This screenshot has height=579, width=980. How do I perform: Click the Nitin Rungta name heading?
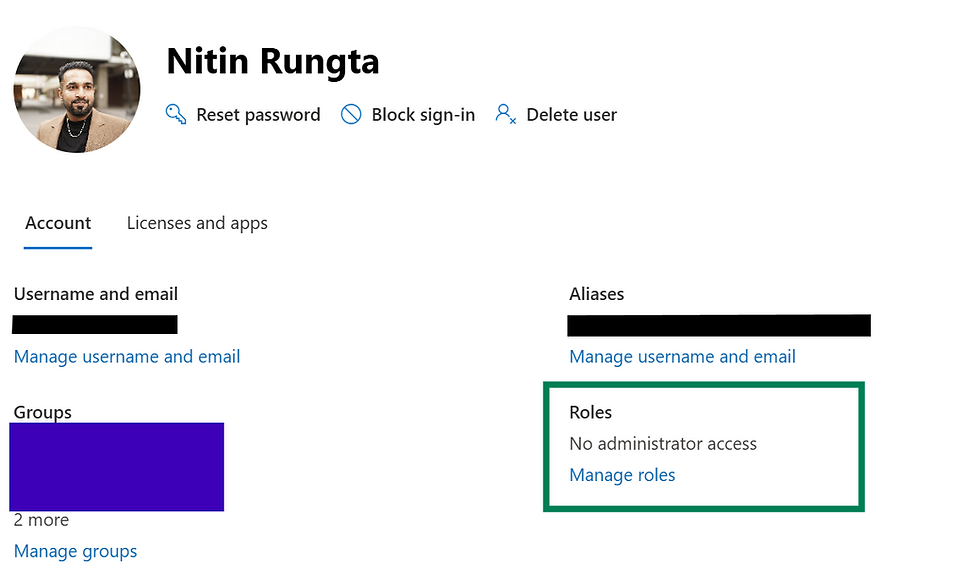(x=272, y=62)
